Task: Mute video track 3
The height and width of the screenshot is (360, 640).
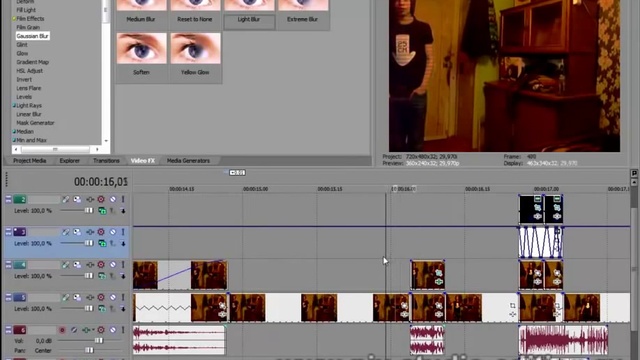Action: click(x=113, y=232)
